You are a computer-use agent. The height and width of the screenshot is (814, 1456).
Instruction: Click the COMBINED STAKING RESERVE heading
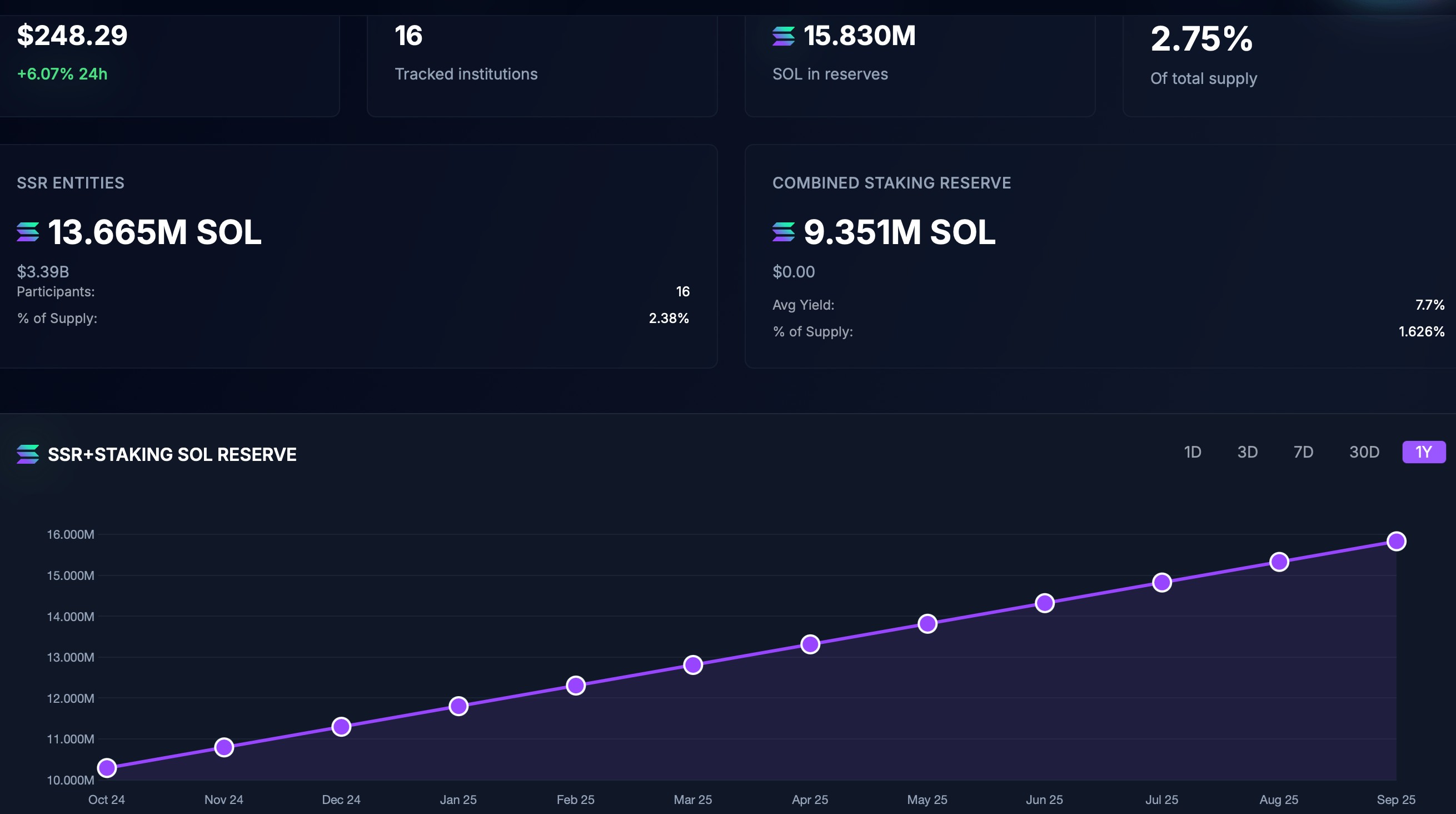tap(891, 183)
